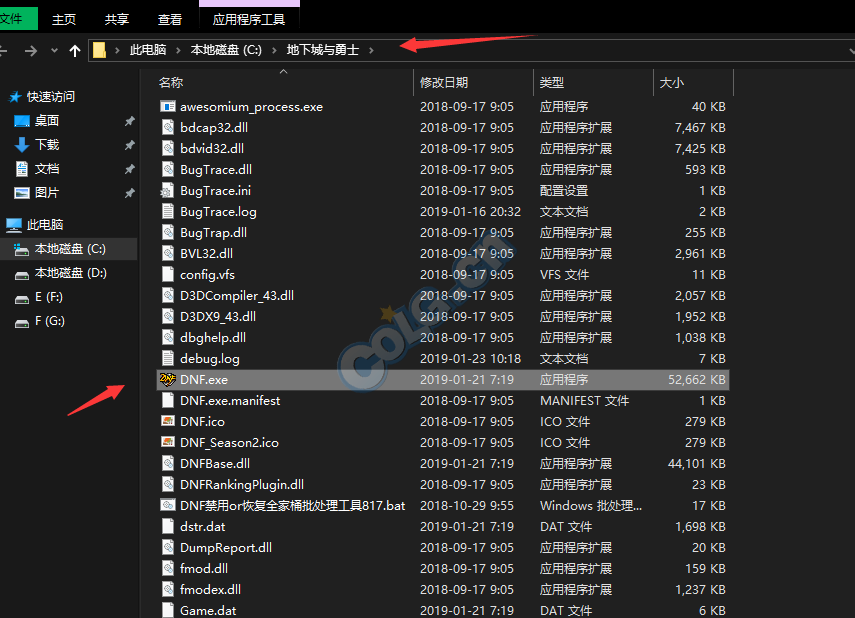Image resolution: width=855 pixels, height=618 pixels.
Task: Click the fmod.dll file icon
Action: (x=167, y=568)
